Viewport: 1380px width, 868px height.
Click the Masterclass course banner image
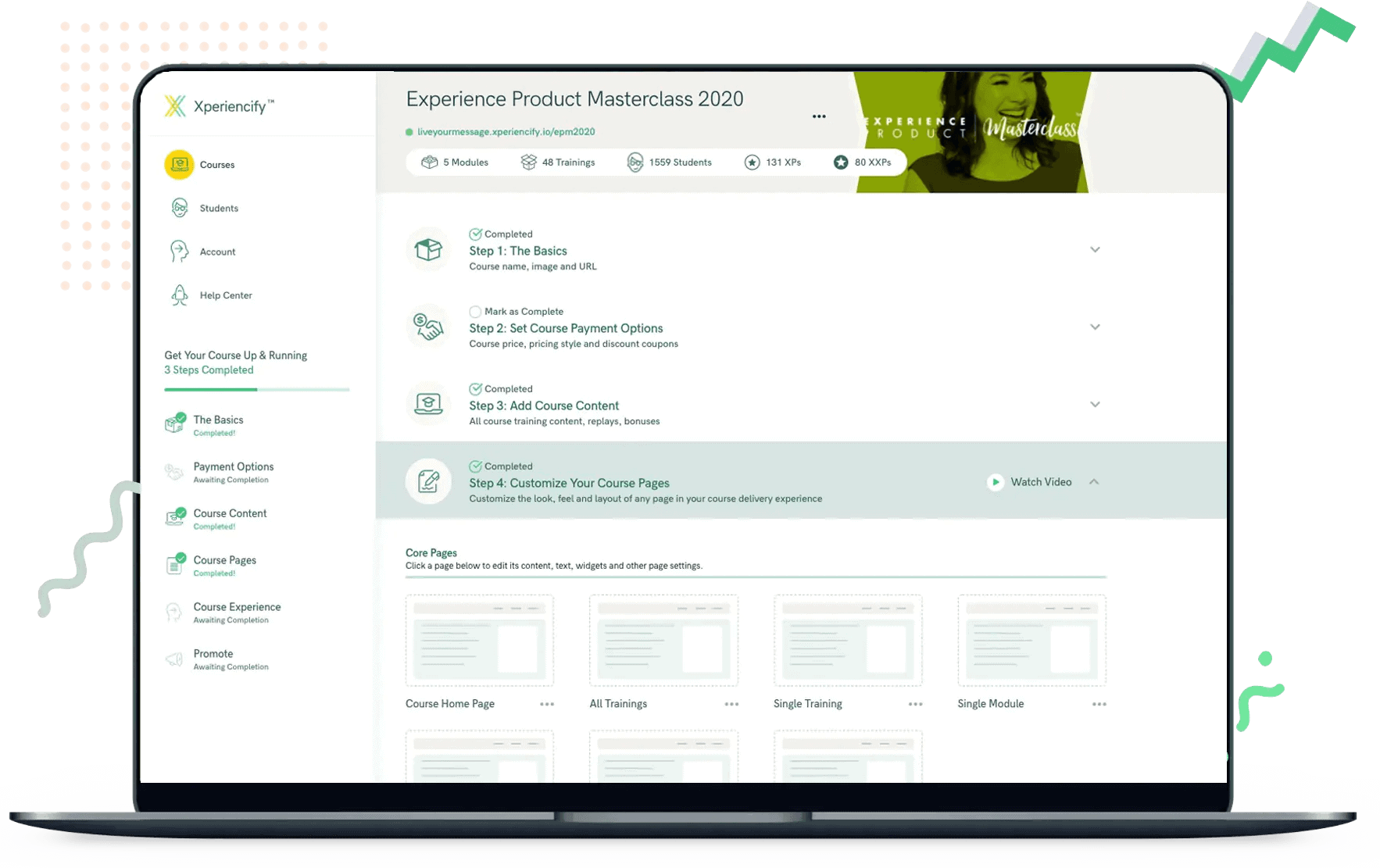(971, 132)
